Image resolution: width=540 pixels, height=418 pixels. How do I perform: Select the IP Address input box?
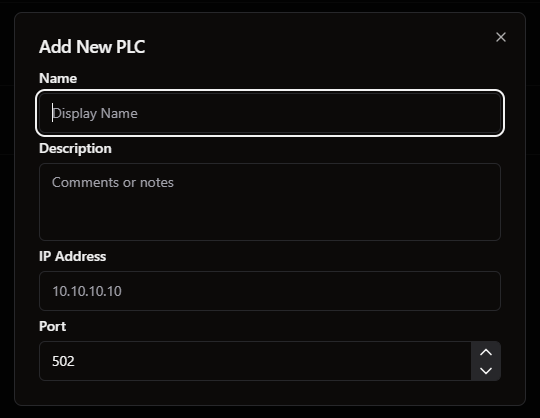click(270, 291)
